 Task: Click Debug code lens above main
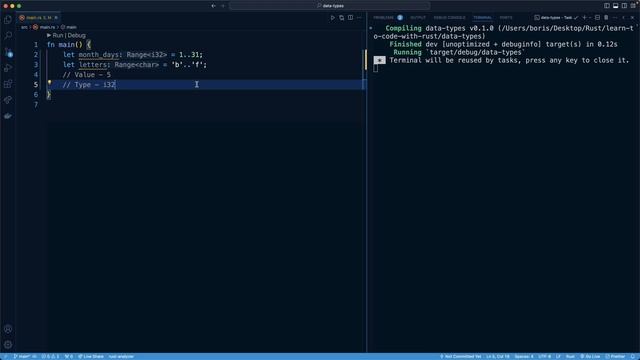coord(76,36)
